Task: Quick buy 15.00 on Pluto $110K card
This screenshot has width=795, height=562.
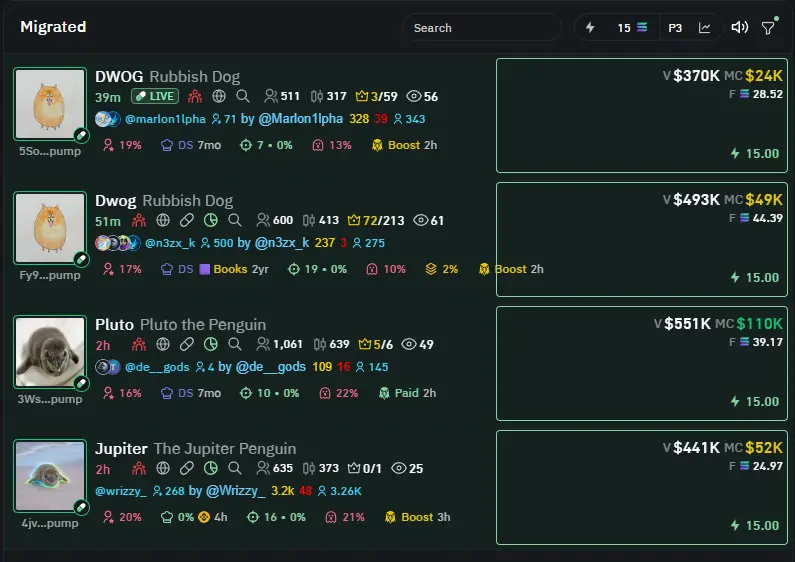Action: tap(755, 401)
